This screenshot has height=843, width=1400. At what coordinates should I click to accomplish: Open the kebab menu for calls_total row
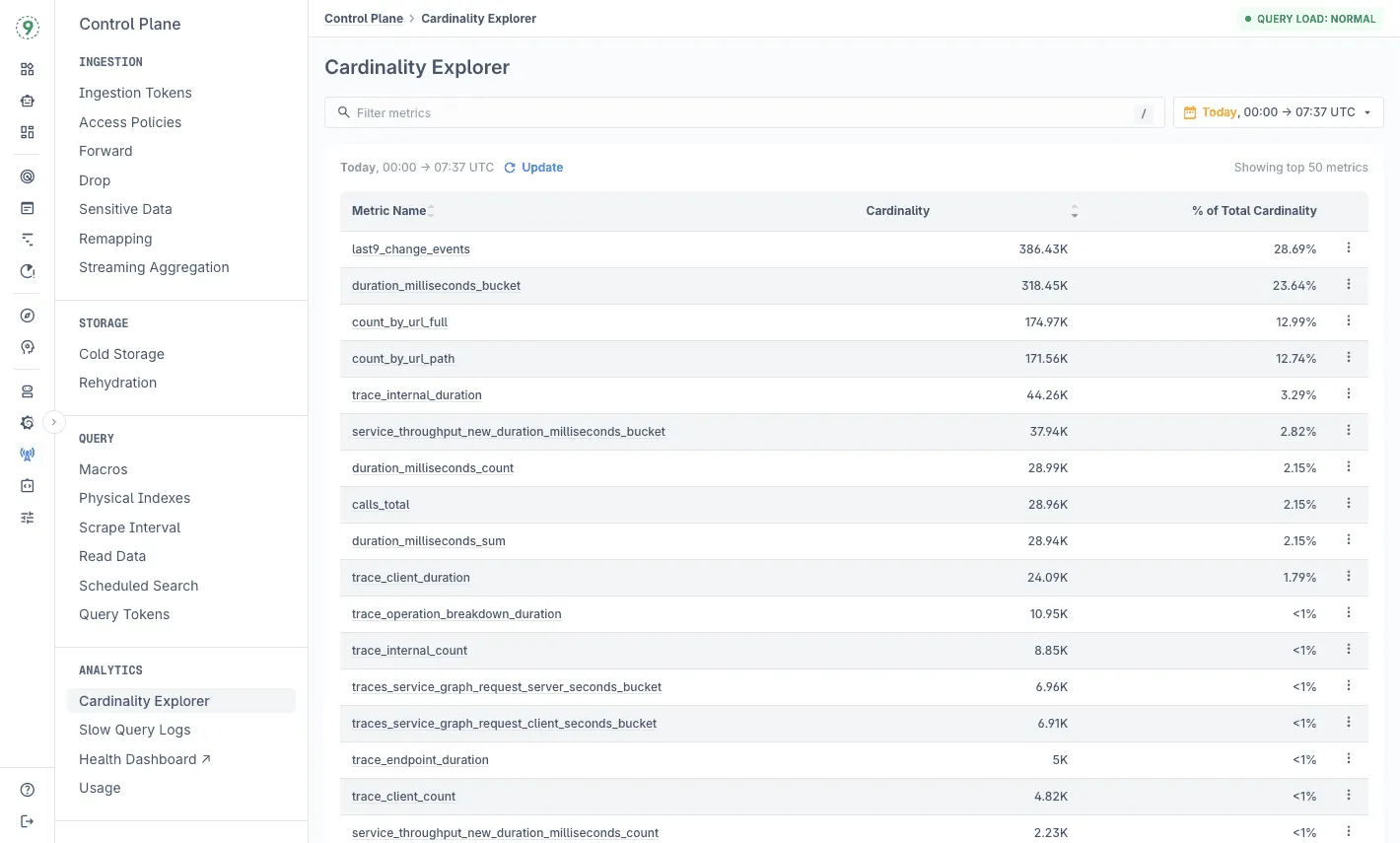1348,503
